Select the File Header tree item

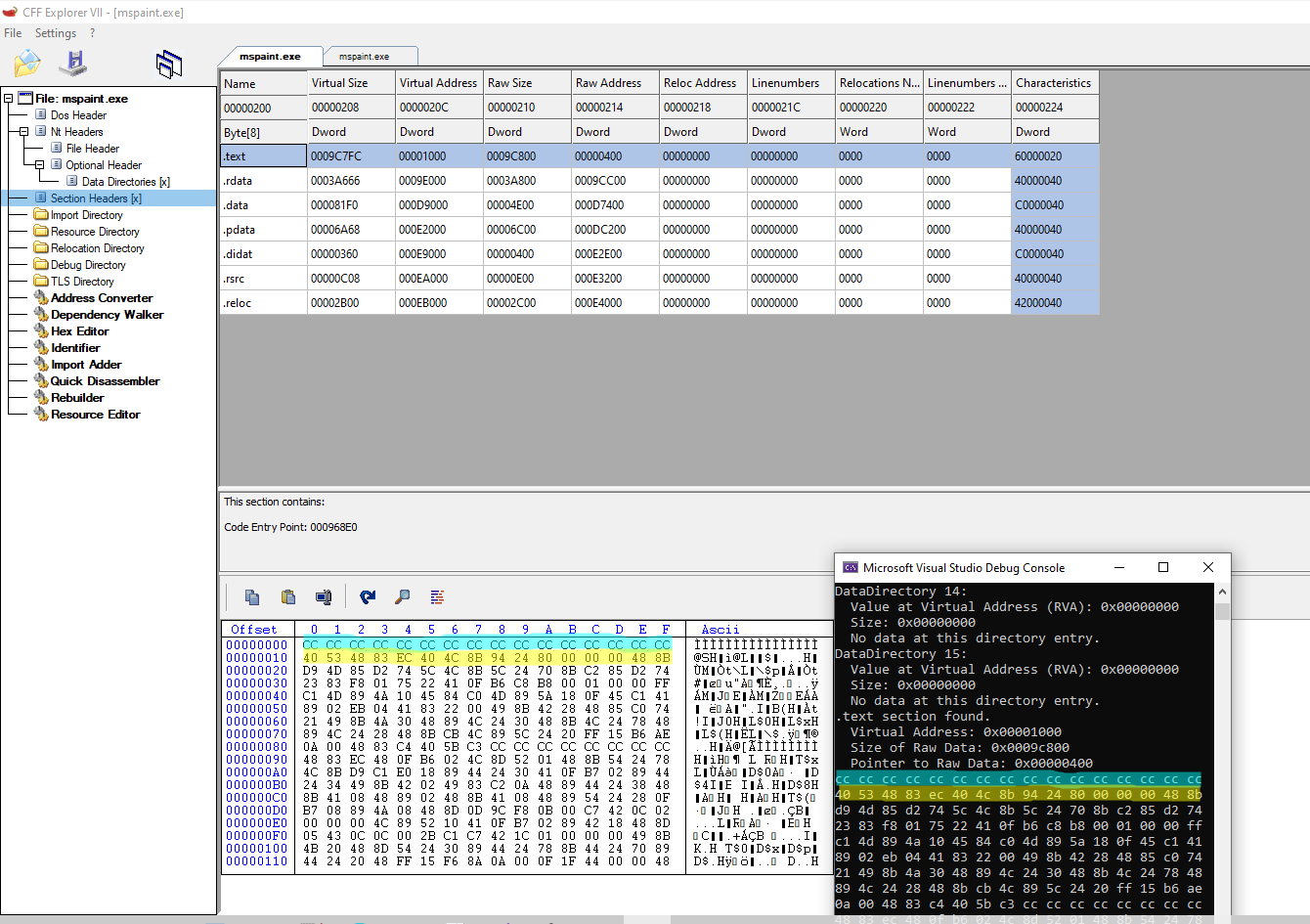(x=93, y=148)
